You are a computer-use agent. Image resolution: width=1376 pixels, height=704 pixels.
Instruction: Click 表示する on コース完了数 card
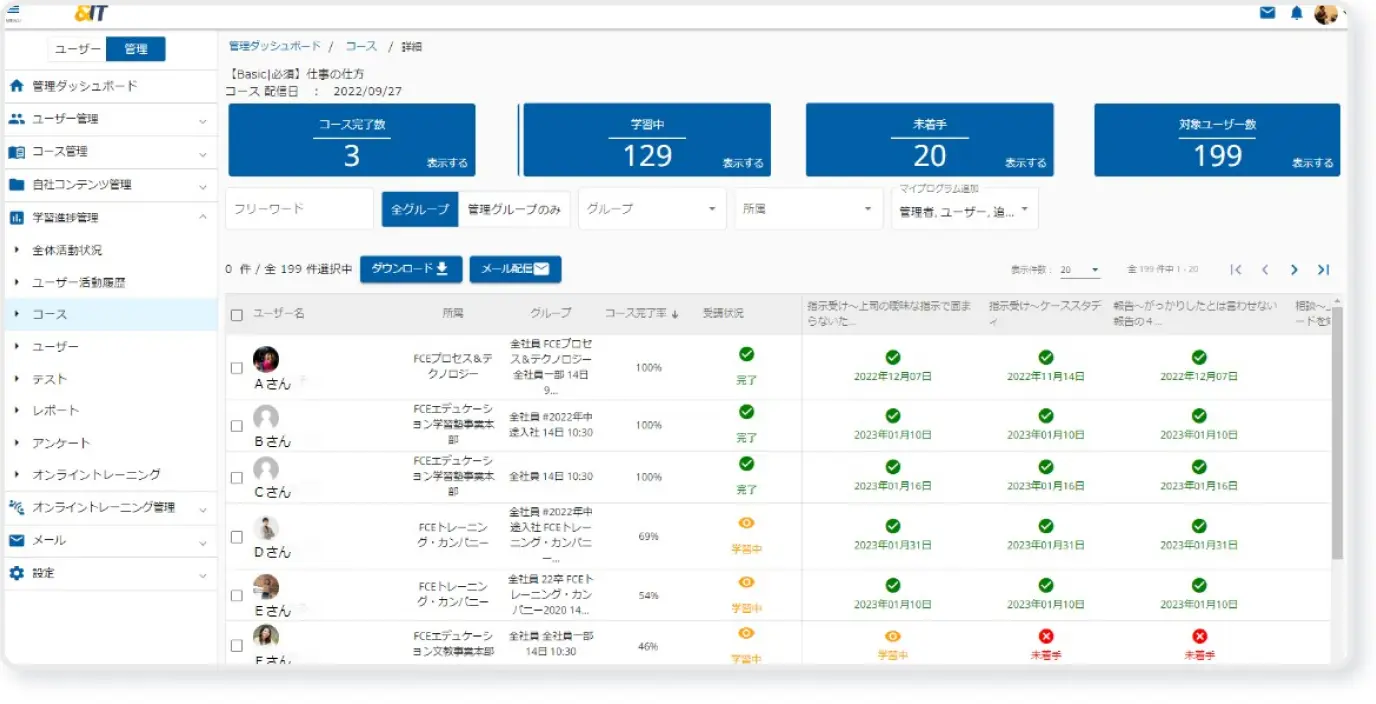click(446, 163)
